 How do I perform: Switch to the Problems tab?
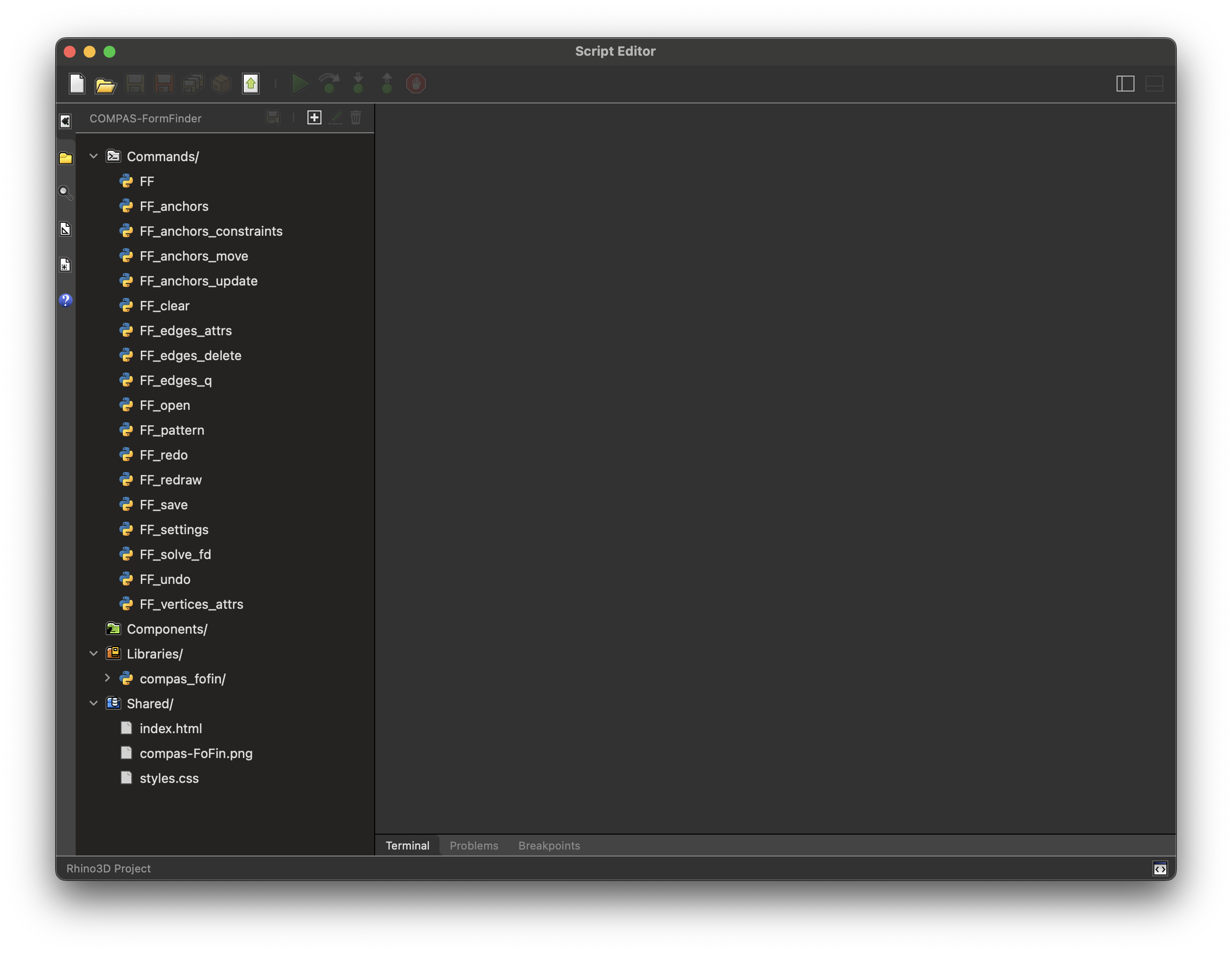coord(474,845)
